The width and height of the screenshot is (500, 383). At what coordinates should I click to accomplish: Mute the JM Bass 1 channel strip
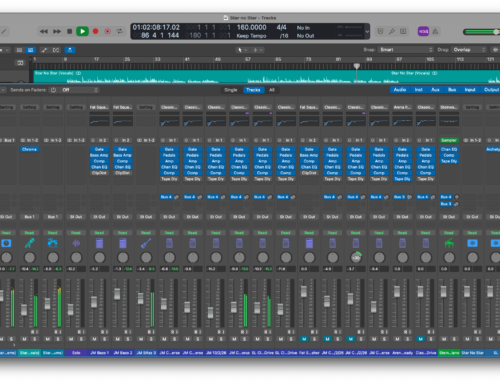94,339
